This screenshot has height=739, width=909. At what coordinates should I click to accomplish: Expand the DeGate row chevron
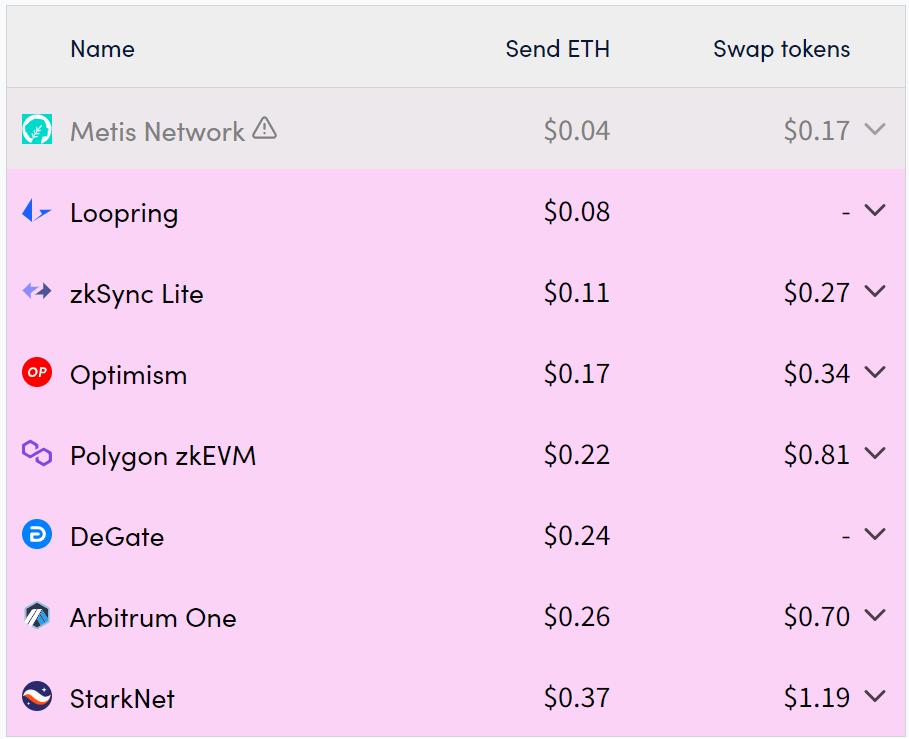[875, 534]
